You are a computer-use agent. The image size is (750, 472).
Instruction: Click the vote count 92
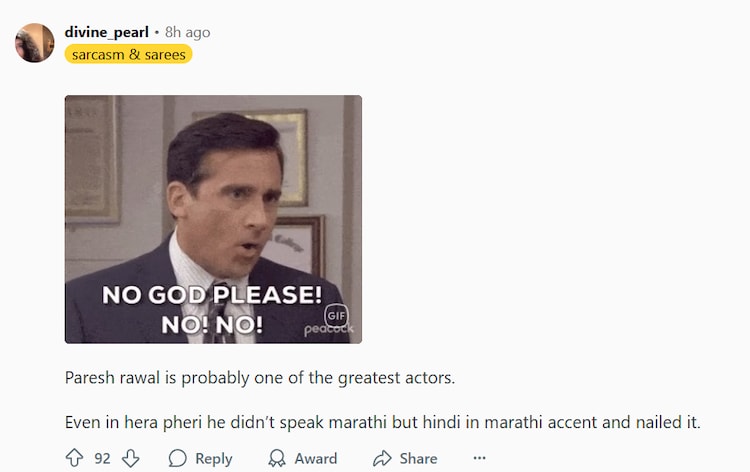[102, 458]
